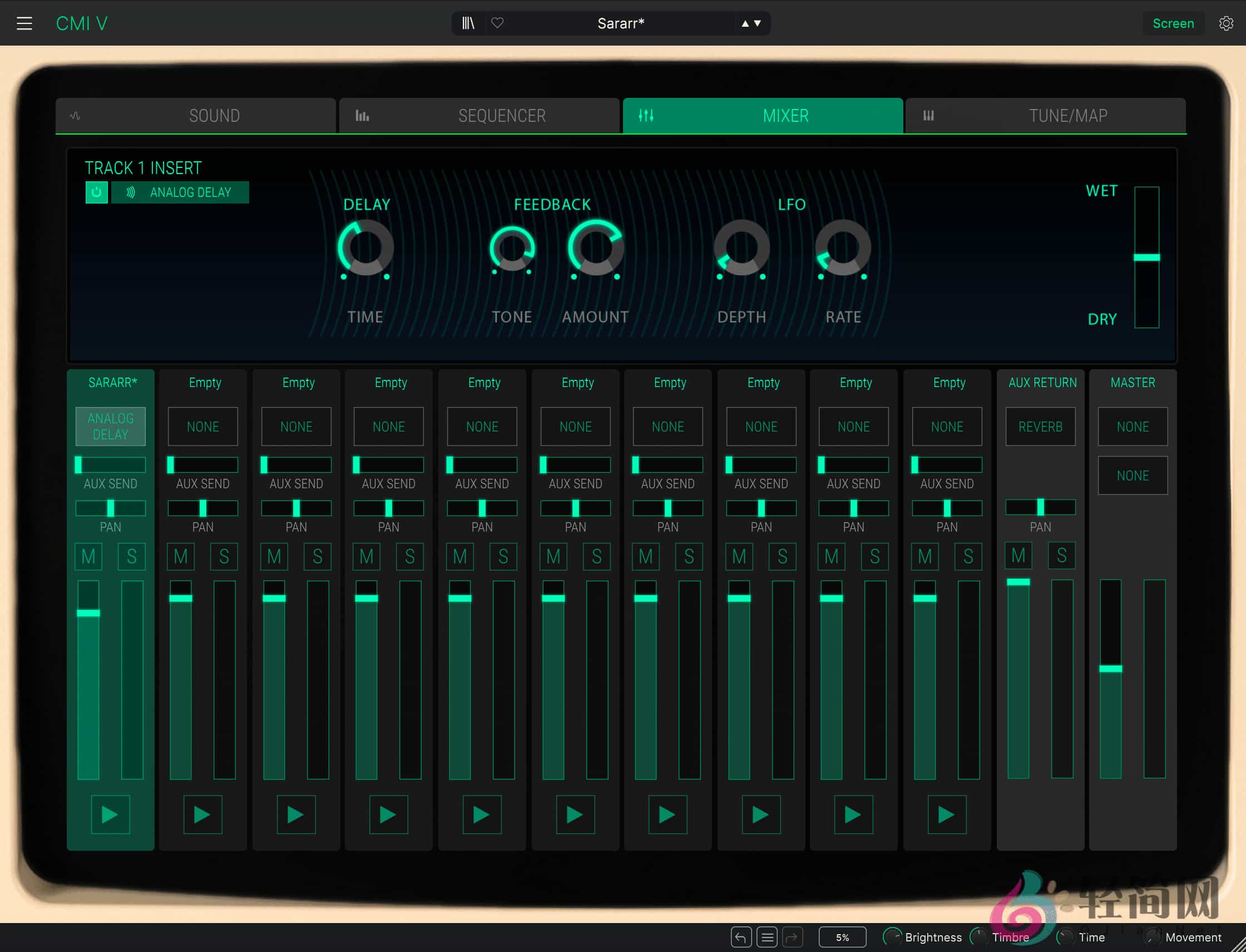The width and height of the screenshot is (1246, 952).
Task: Open the hamburger main menu
Action: click(x=24, y=23)
